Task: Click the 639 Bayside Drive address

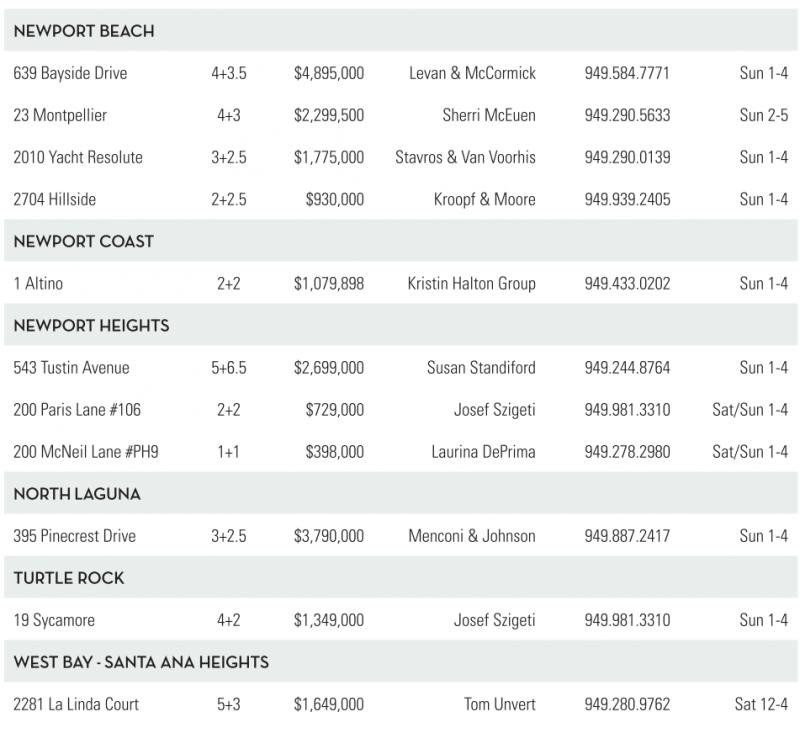Action: tap(70, 73)
